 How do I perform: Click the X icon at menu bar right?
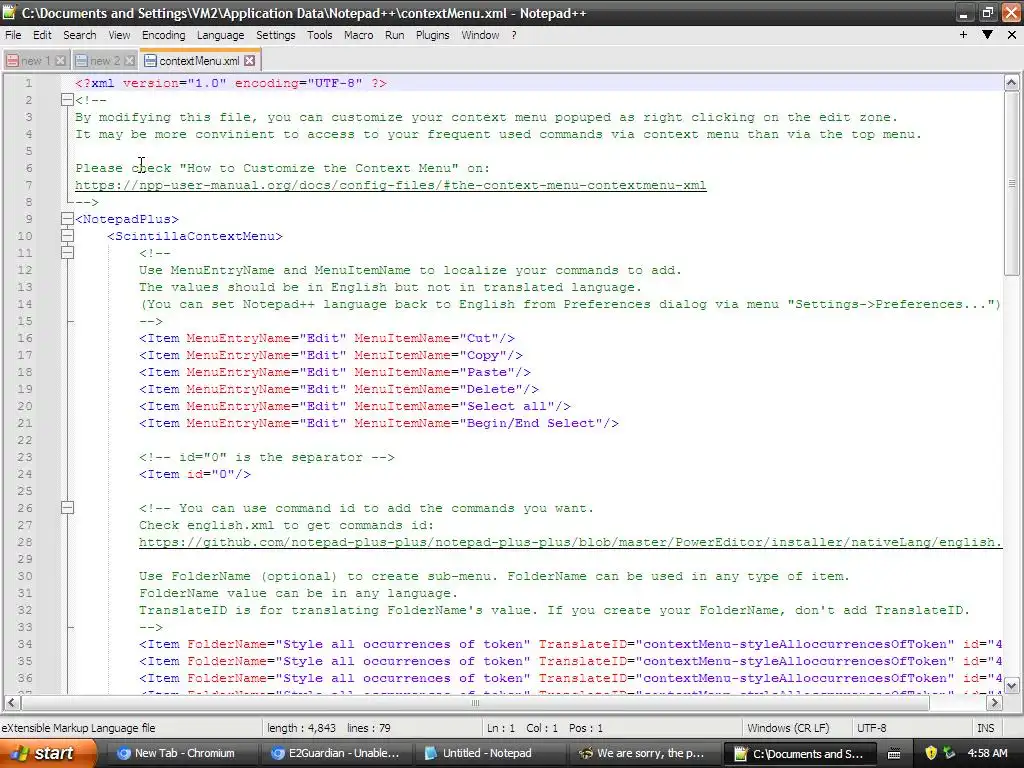pos(1012,35)
